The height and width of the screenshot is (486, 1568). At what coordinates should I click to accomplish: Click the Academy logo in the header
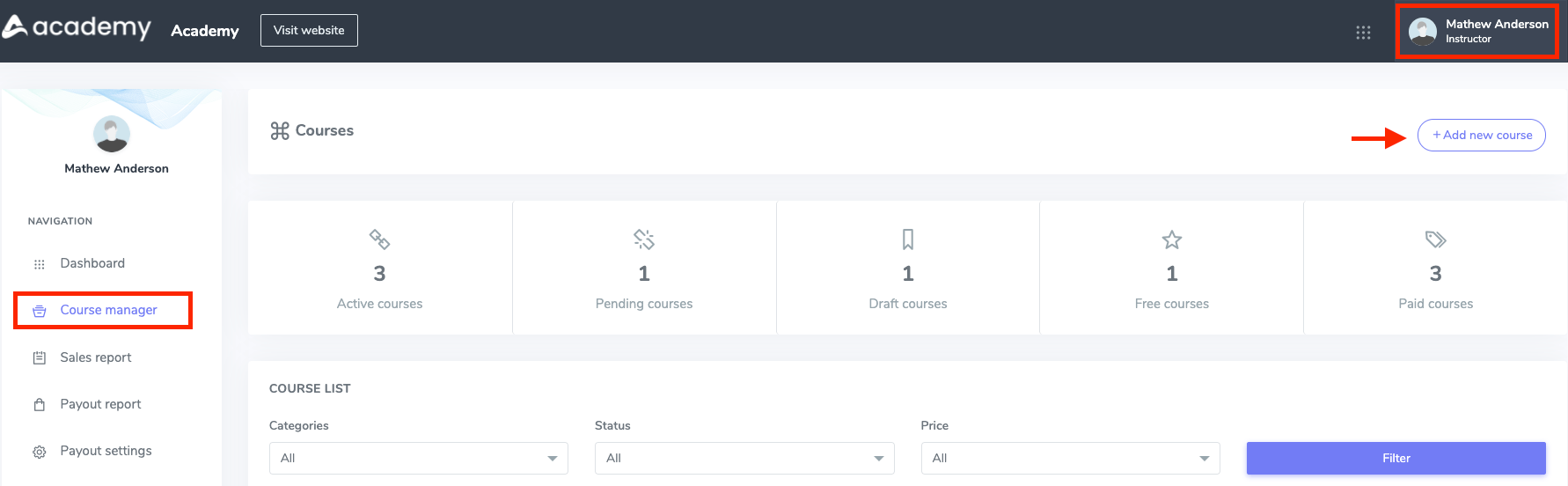[x=77, y=28]
